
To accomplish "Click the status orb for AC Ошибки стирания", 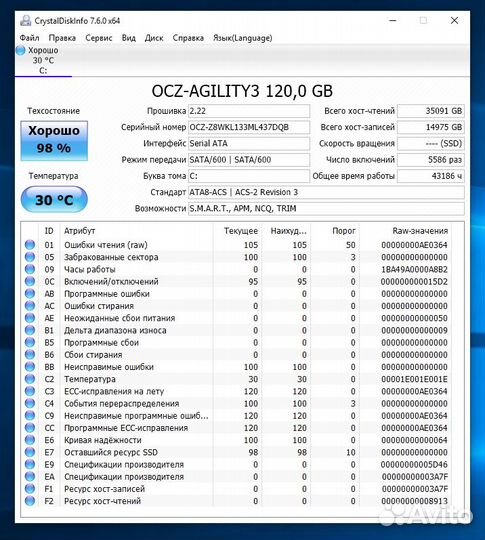I will (x=30, y=306).
